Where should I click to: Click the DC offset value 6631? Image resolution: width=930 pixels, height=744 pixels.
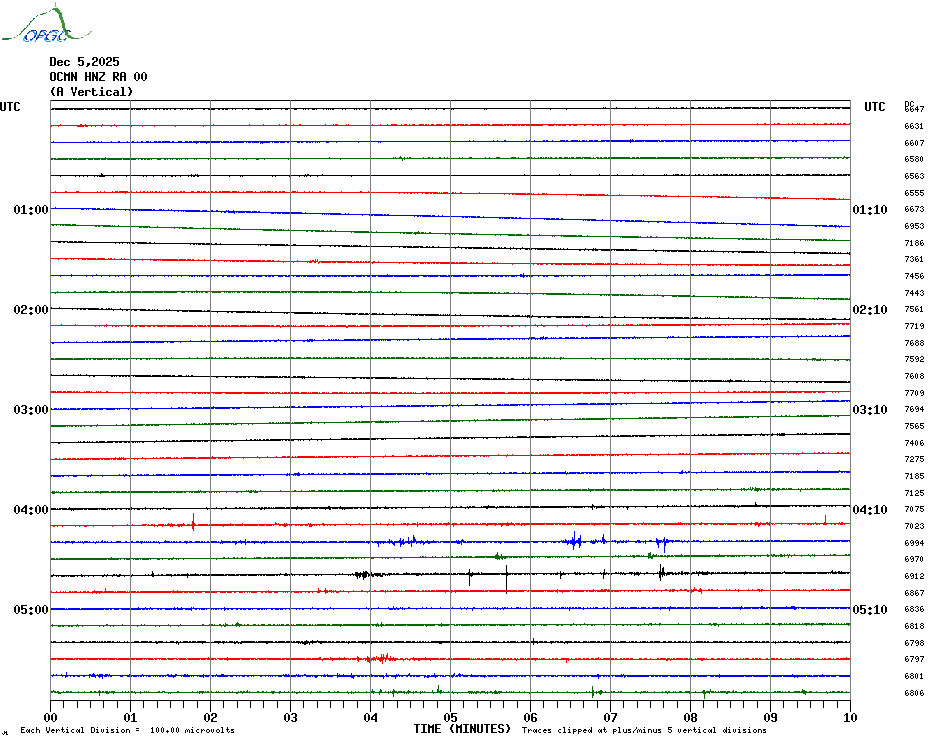913,127
